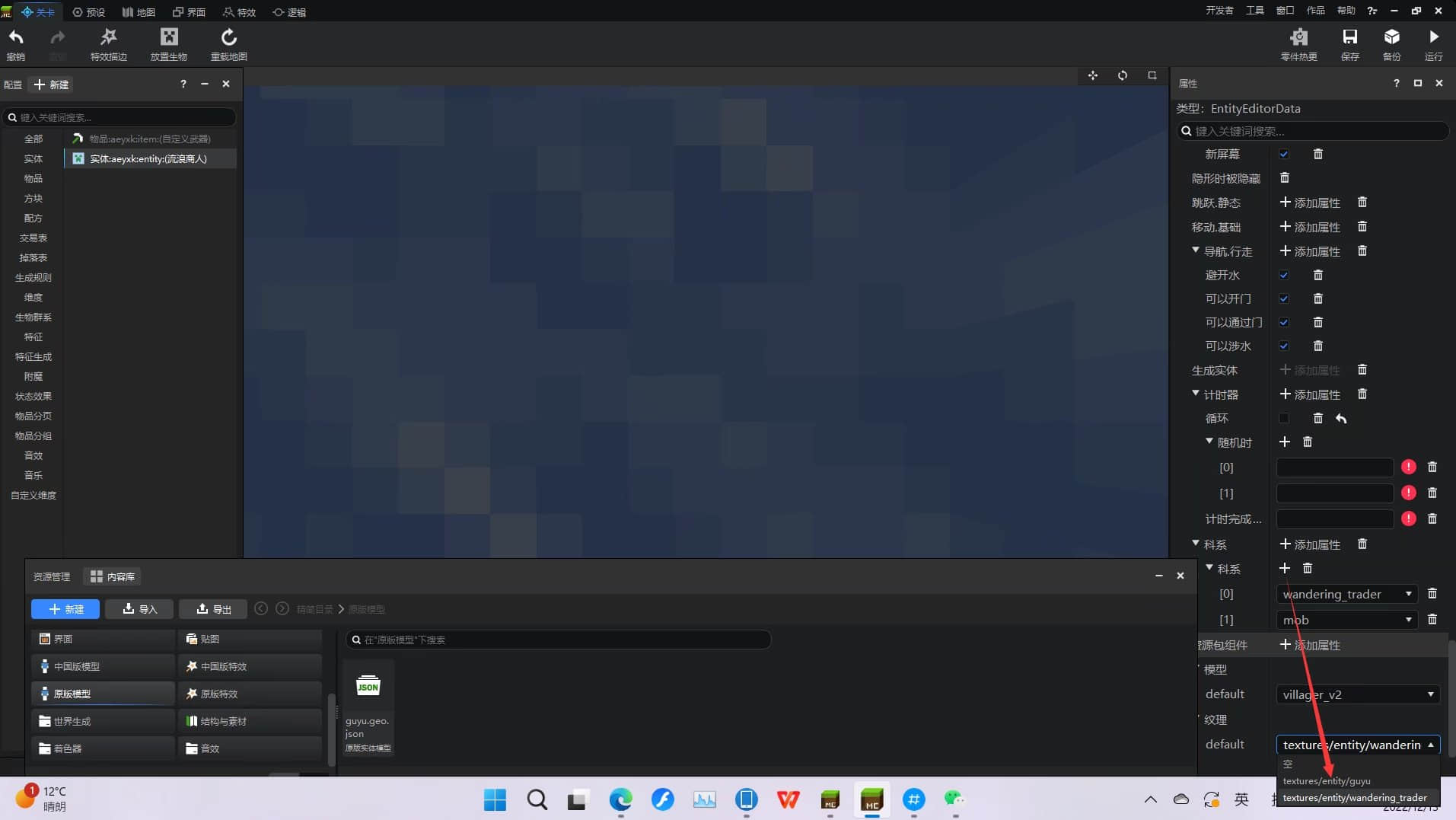Delete 科系 entry [0] wandering_trader
Screen dimensions: 1456x820
tap(1432, 593)
